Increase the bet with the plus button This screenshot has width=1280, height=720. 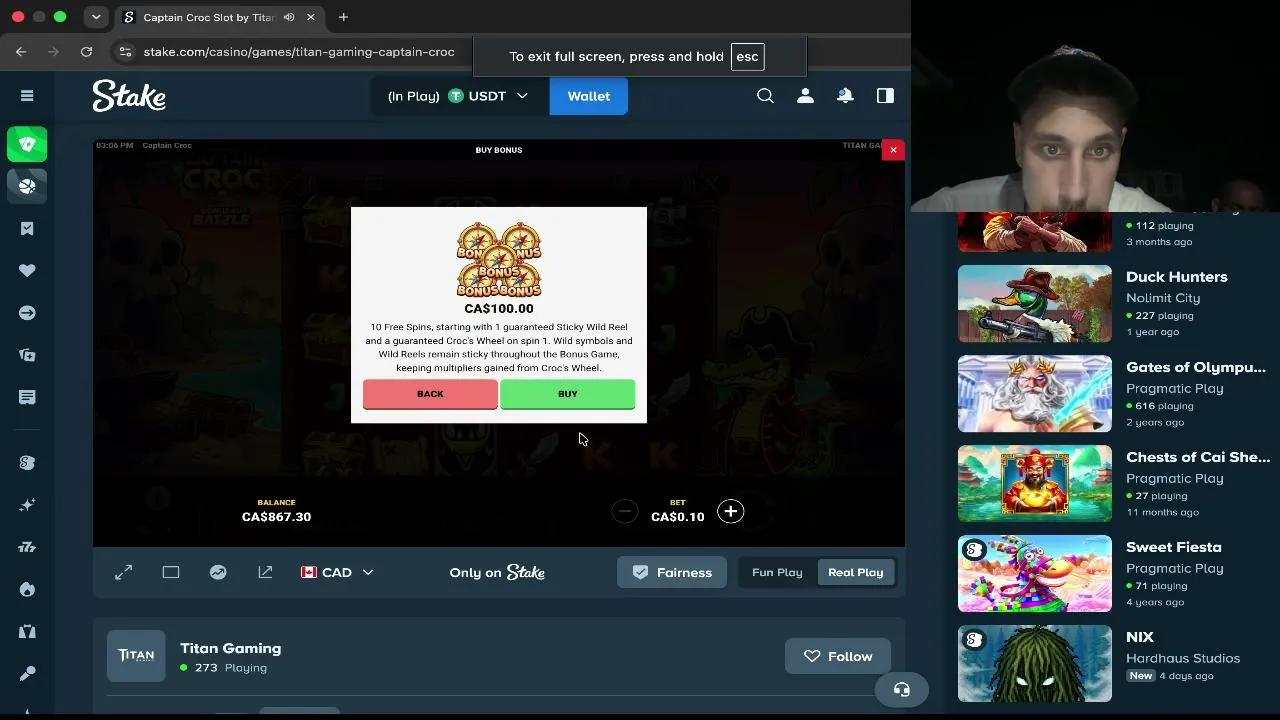tap(731, 512)
